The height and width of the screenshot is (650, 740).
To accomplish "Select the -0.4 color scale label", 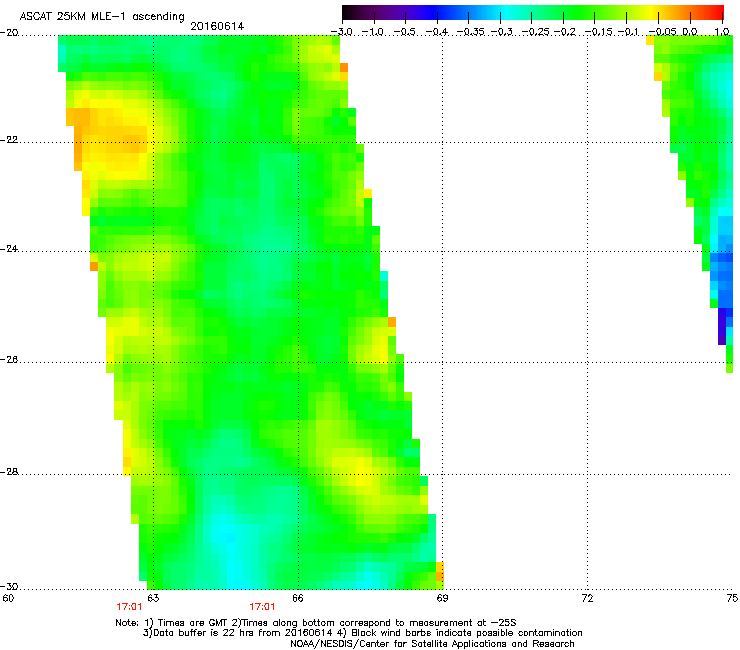I will [x=437, y=32].
